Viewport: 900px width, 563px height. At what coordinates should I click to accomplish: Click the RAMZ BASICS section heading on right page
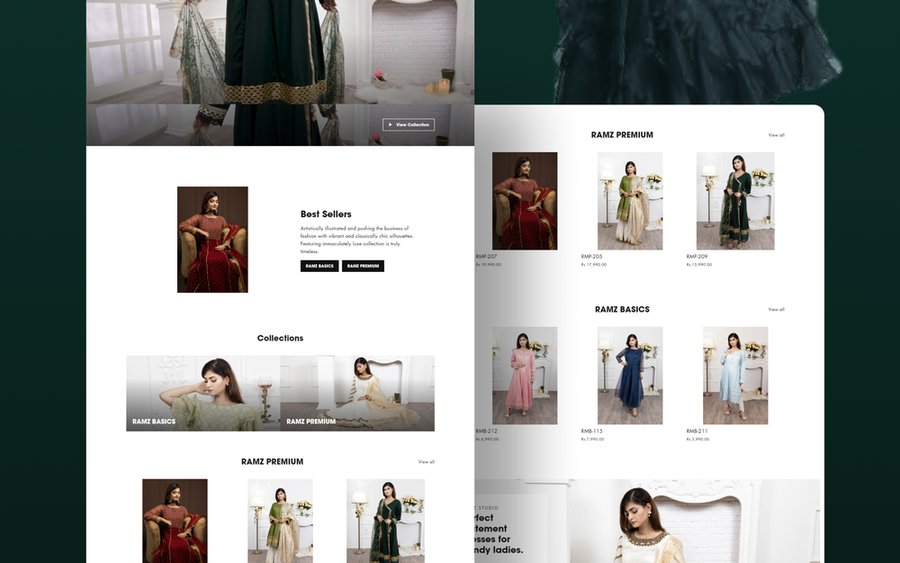tap(622, 309)
